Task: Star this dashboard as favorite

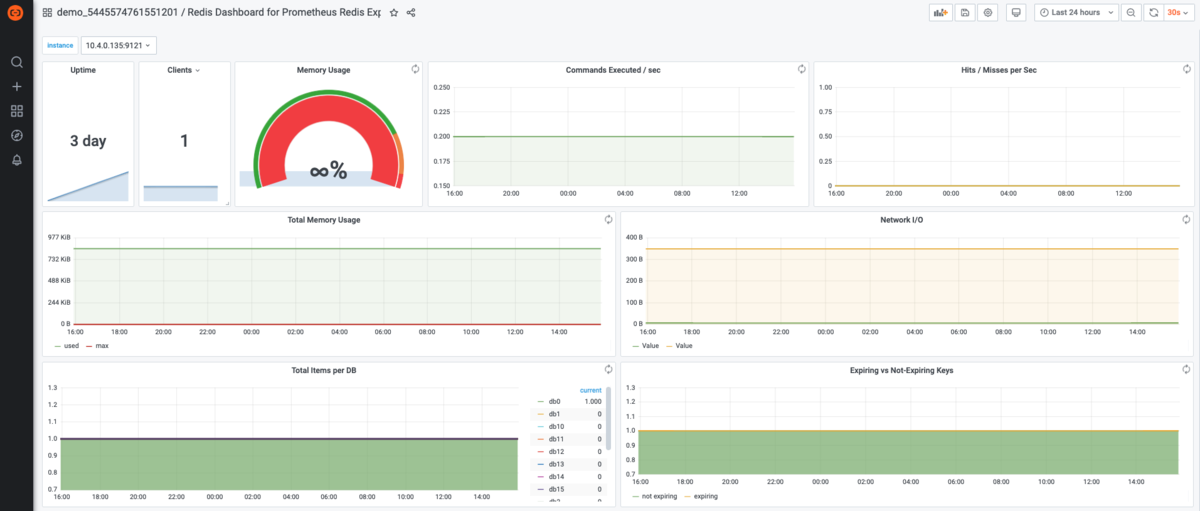Action: pos(394,13)
